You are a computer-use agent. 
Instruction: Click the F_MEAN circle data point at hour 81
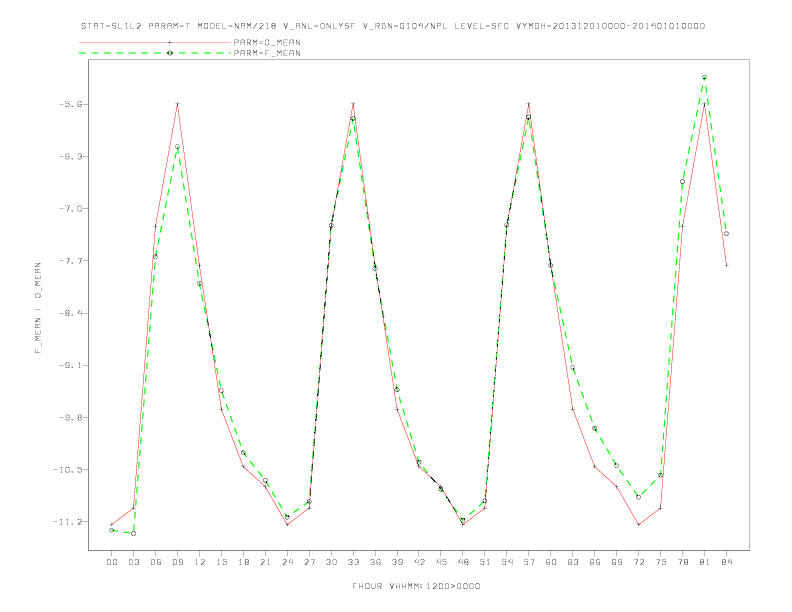pyautogui.click(x=704, y=77)
